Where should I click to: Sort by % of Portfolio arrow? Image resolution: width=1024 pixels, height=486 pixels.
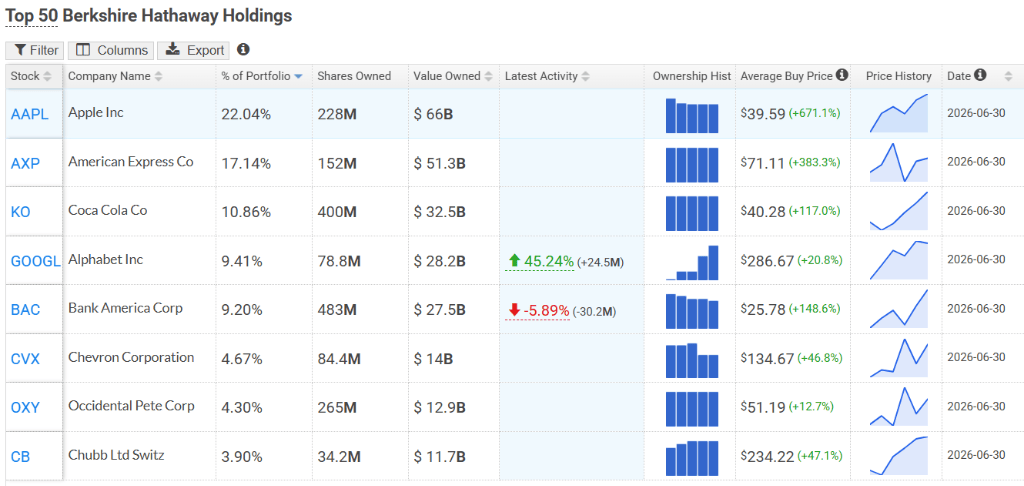[298, 76]
